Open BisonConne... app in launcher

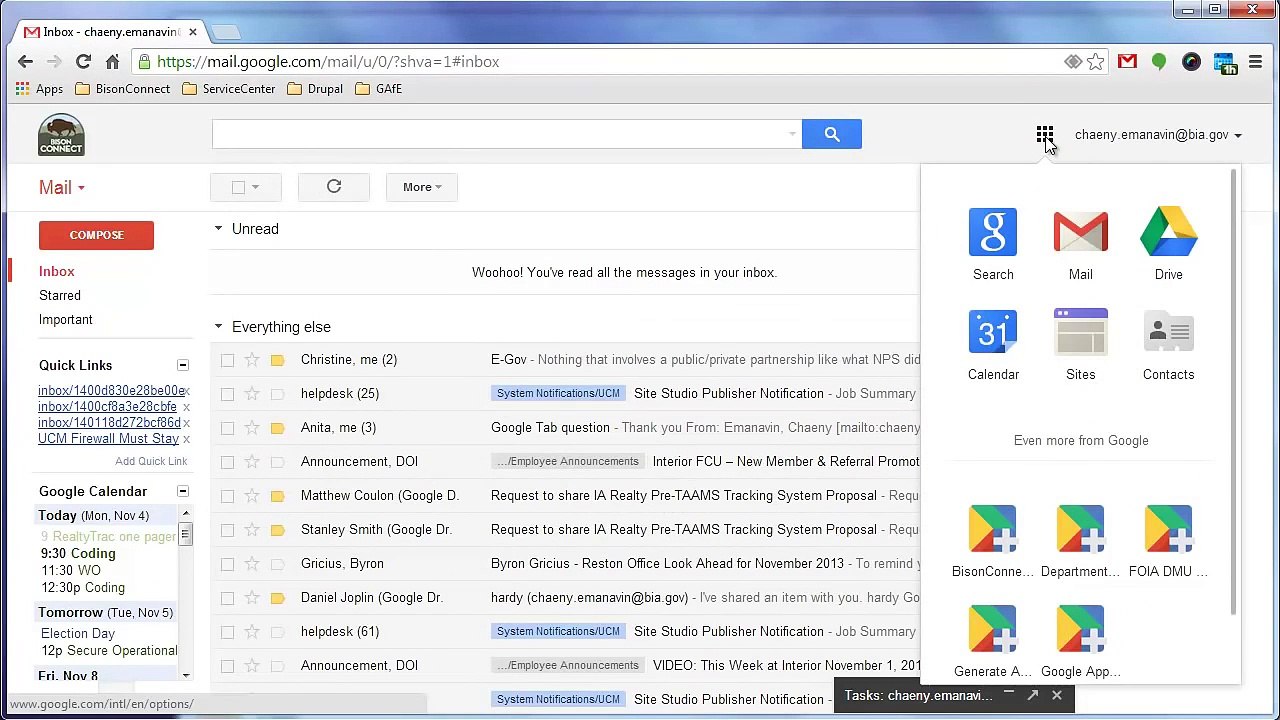point(993,542)
